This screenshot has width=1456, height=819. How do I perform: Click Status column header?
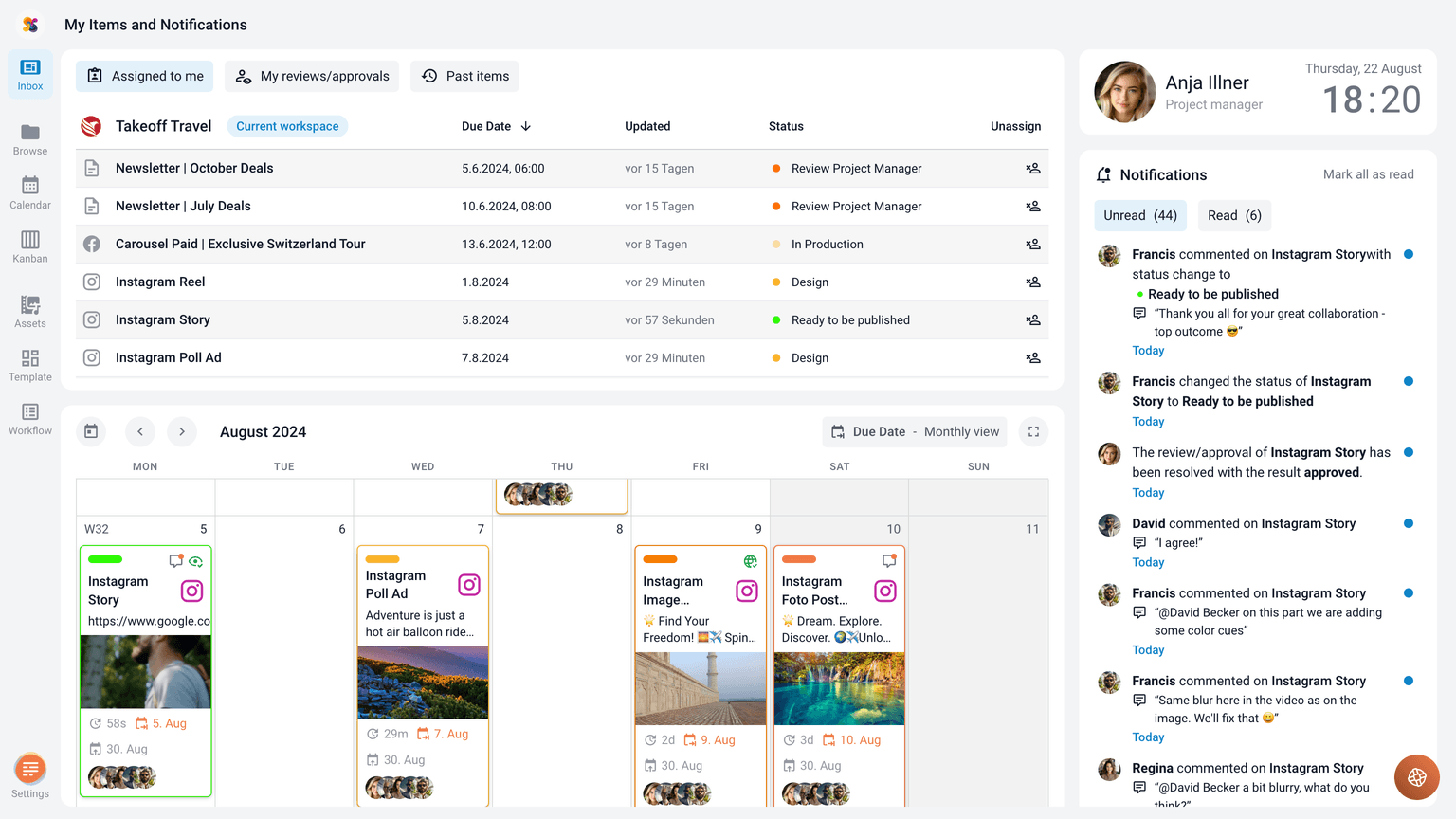tap(786, 126)
